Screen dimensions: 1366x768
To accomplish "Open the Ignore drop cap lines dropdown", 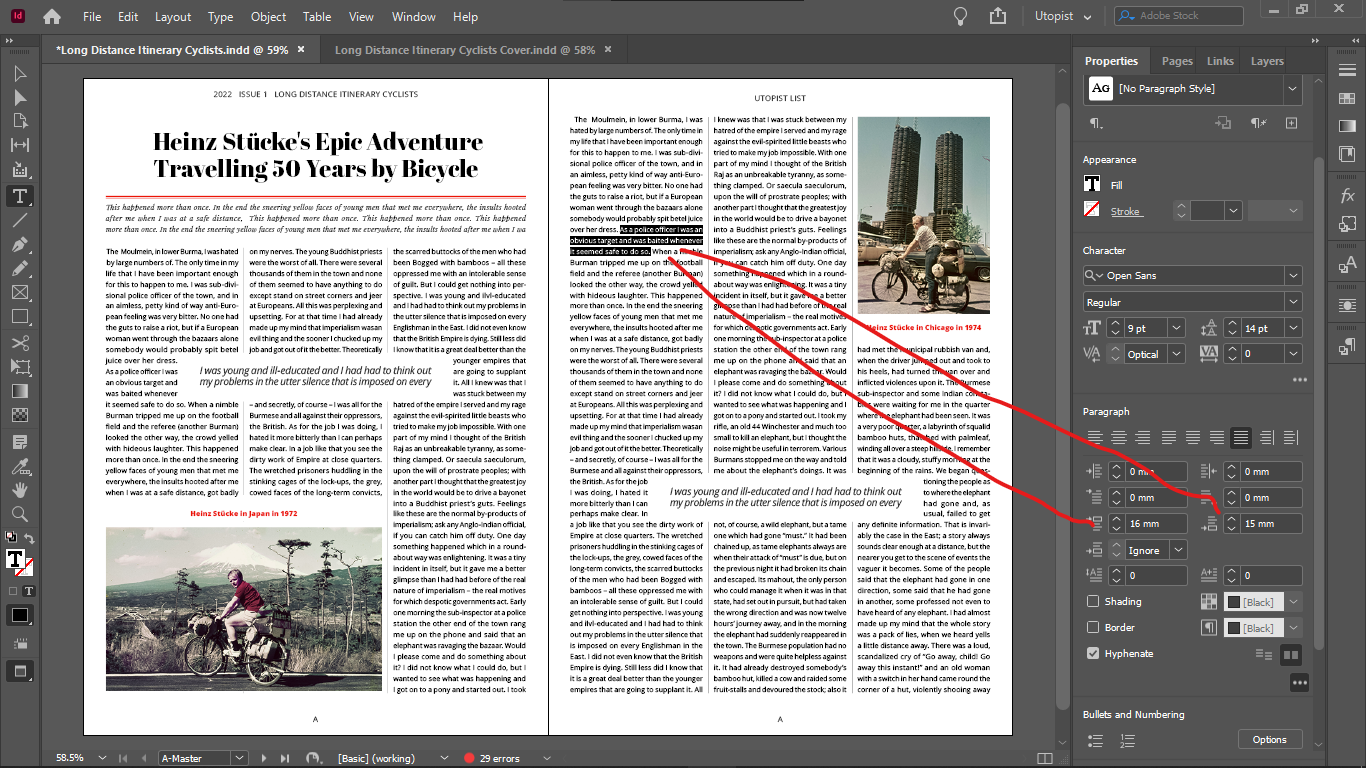I will (1180, 549).
